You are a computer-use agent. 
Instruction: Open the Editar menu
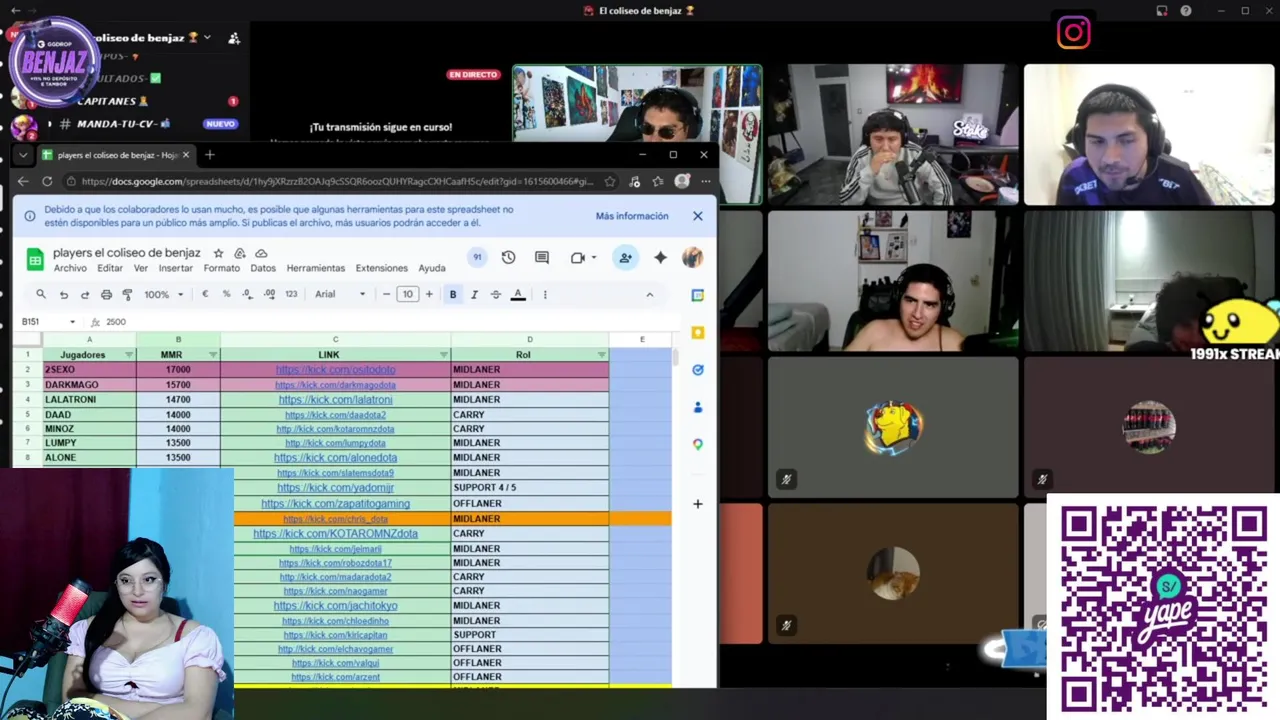[x=110, y=268]
